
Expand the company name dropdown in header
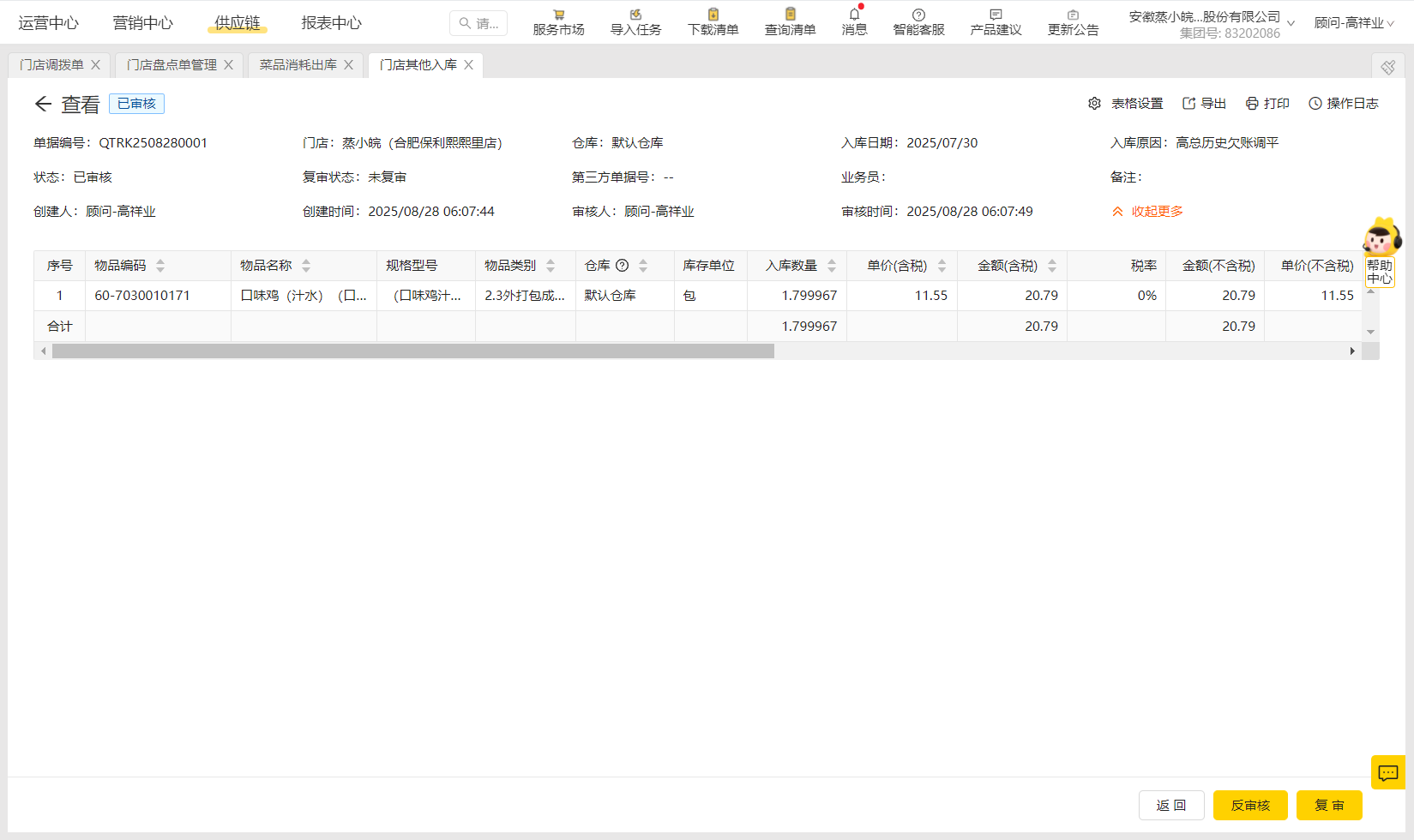pos(1291,22)
